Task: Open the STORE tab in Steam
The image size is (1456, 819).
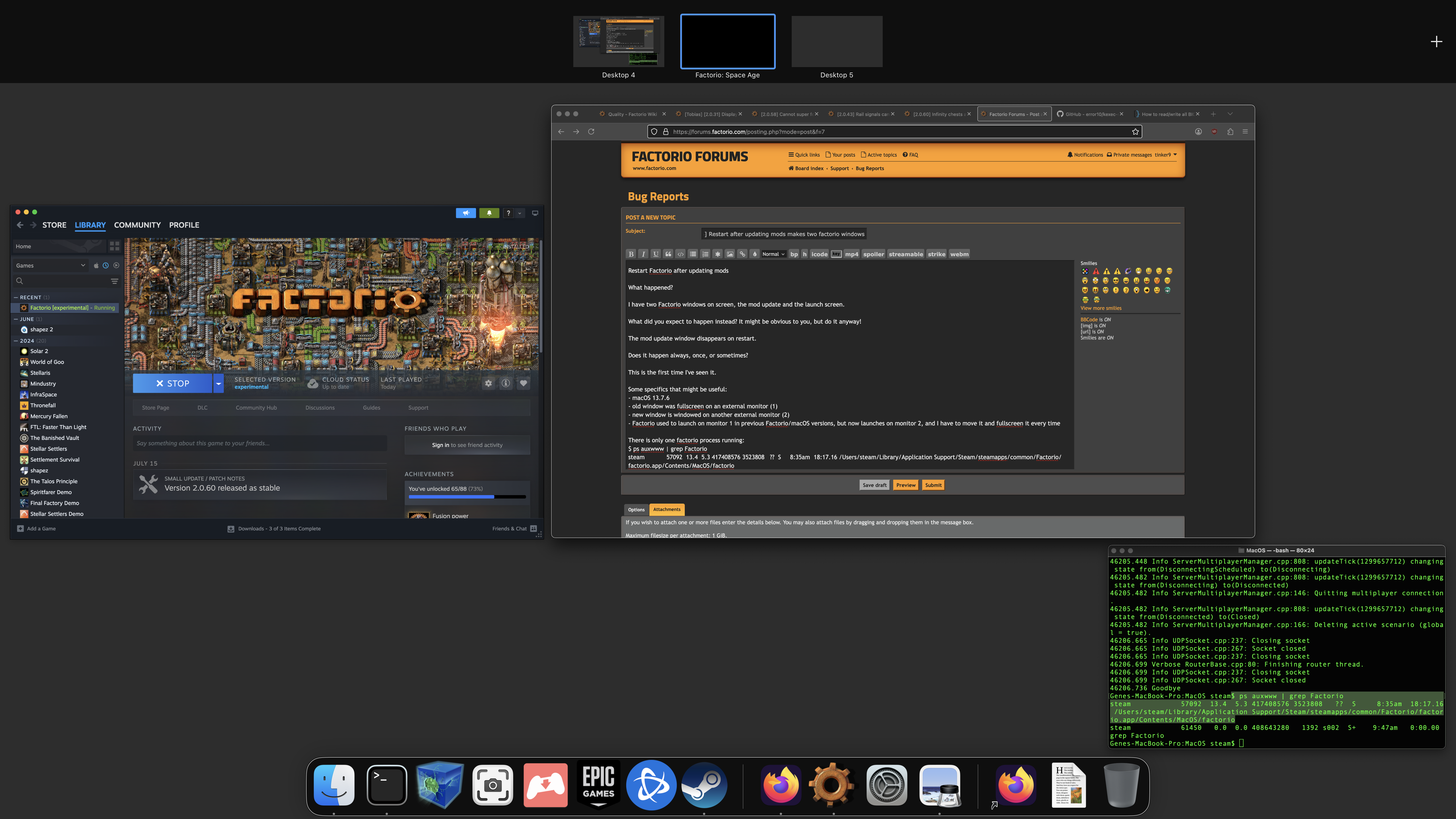Action: pos(54,225)
